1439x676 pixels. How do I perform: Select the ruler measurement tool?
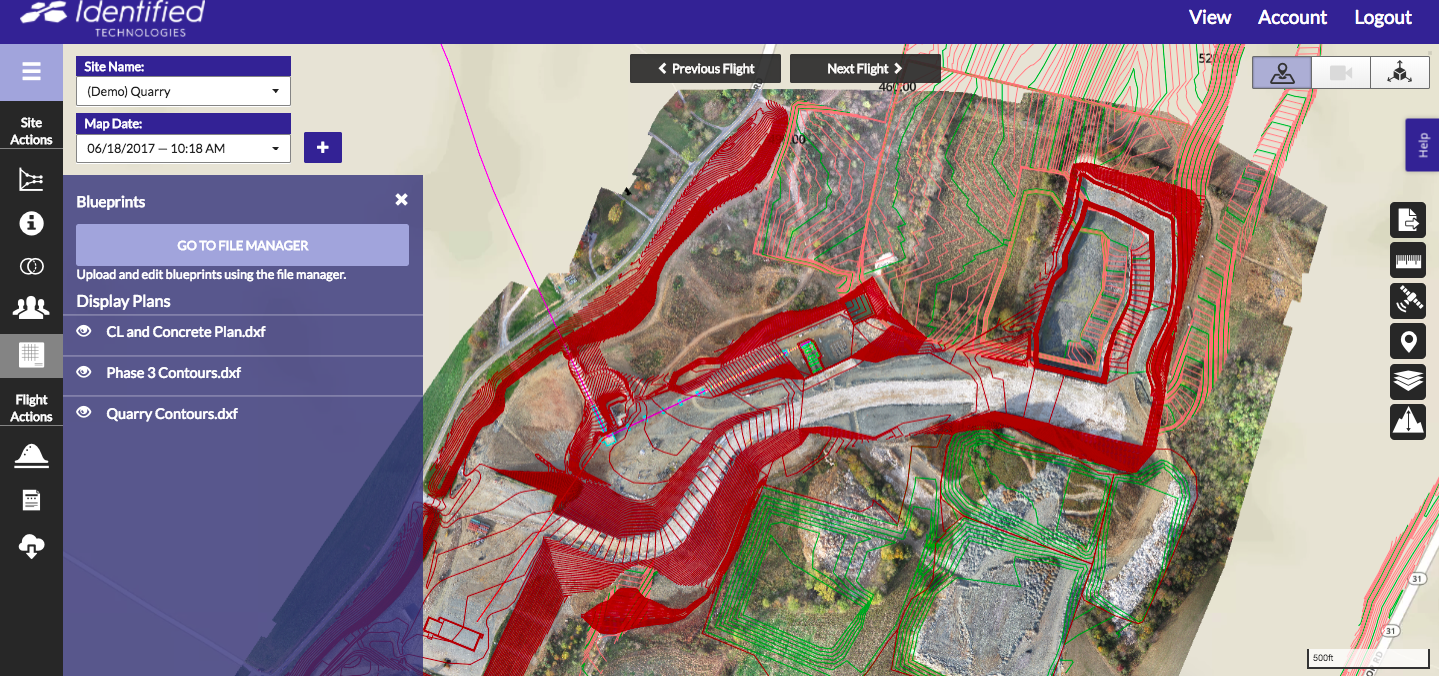click(1408, 260)
